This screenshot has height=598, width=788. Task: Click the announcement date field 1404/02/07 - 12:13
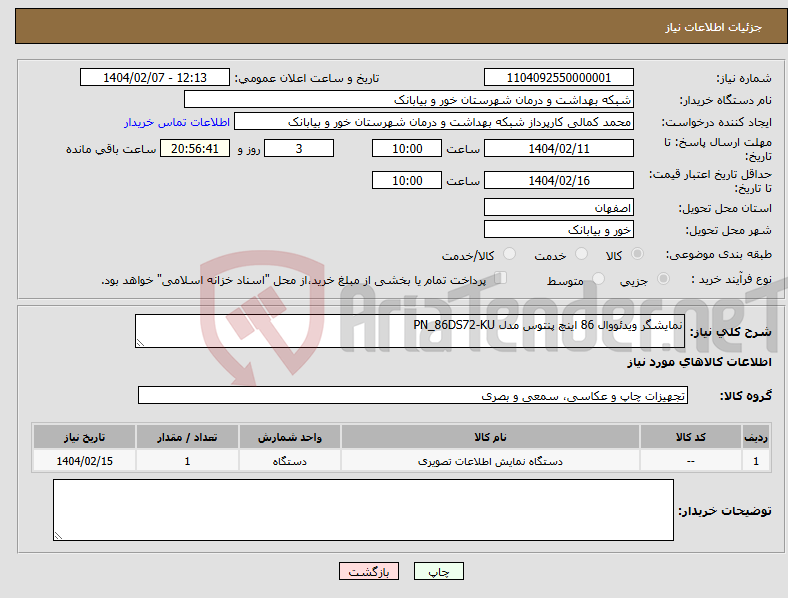point(155,77)
